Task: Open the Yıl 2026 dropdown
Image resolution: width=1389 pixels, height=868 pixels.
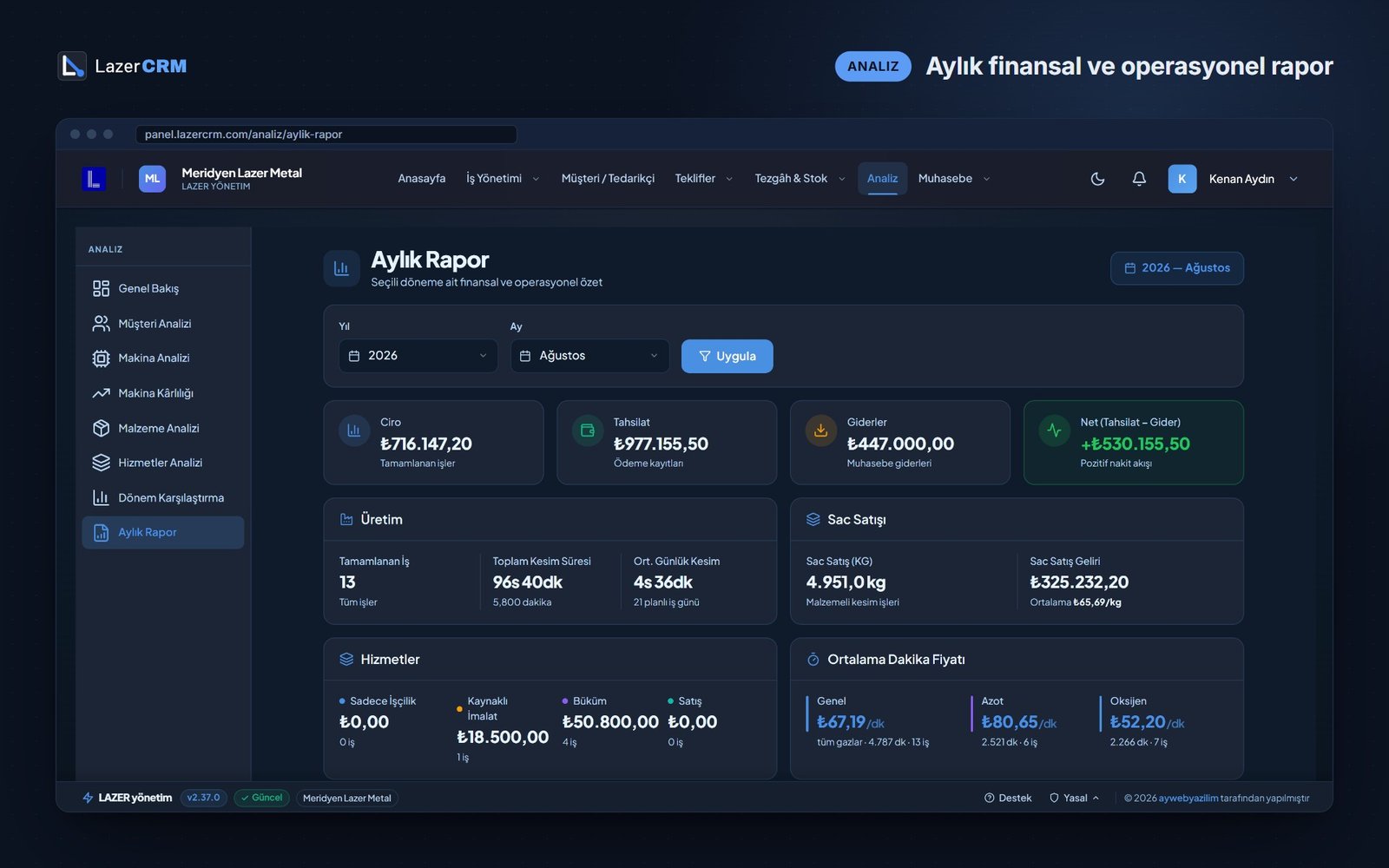Action: click(418, 356)
